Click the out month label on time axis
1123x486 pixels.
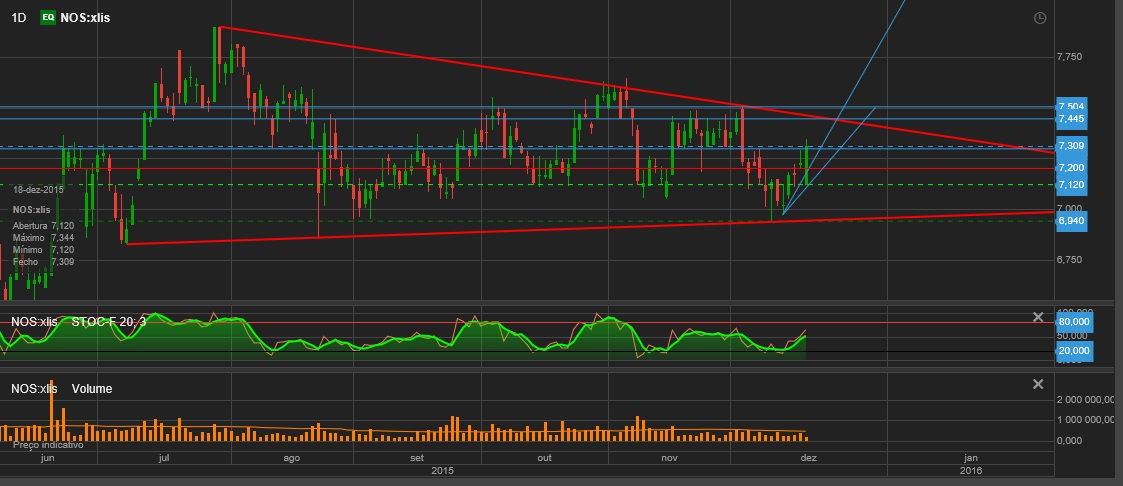point(544,458)
